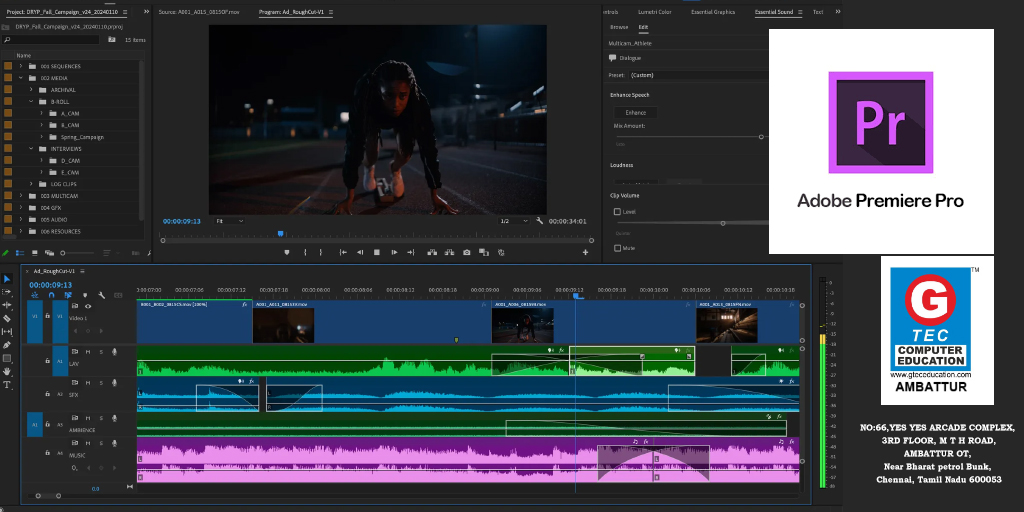Pick the Hand tool
This screenshot has width=1024, height=512.
(x=7, y=371)
